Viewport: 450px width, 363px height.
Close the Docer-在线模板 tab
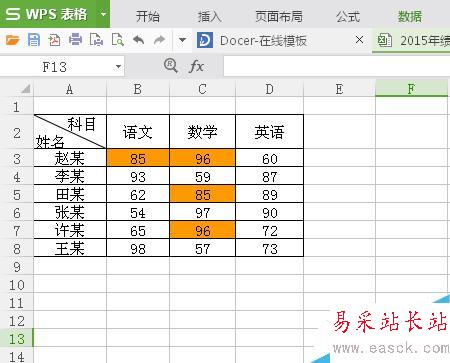[359, 40]
